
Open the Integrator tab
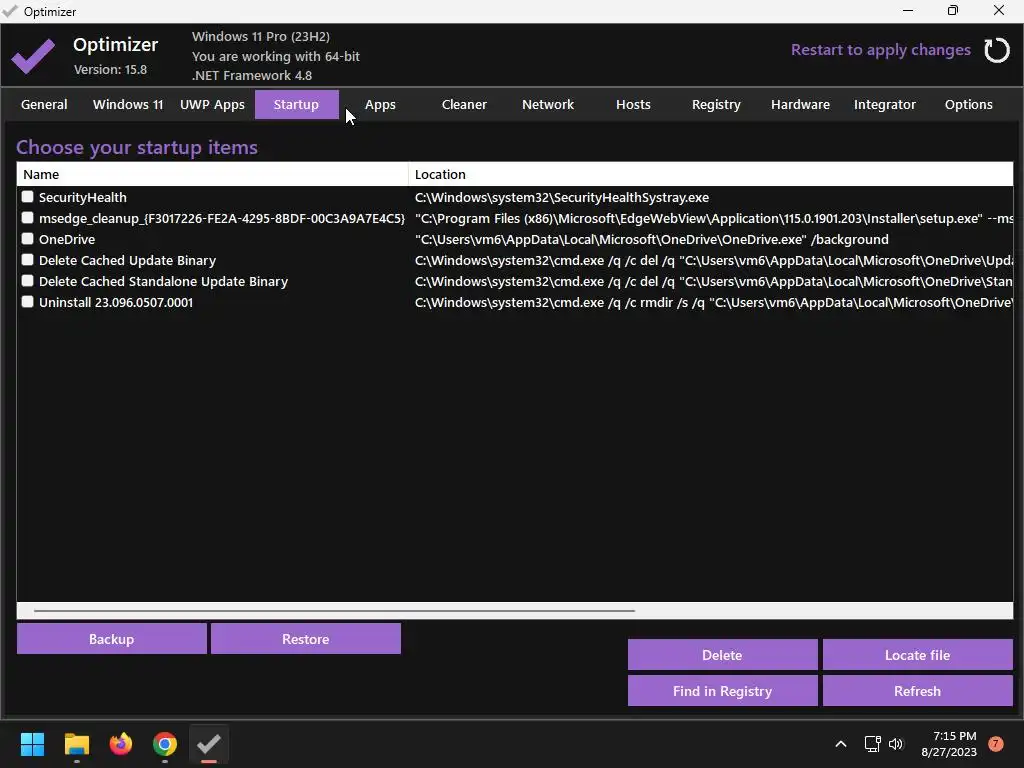pyautogui.click(x=885, y=104)
